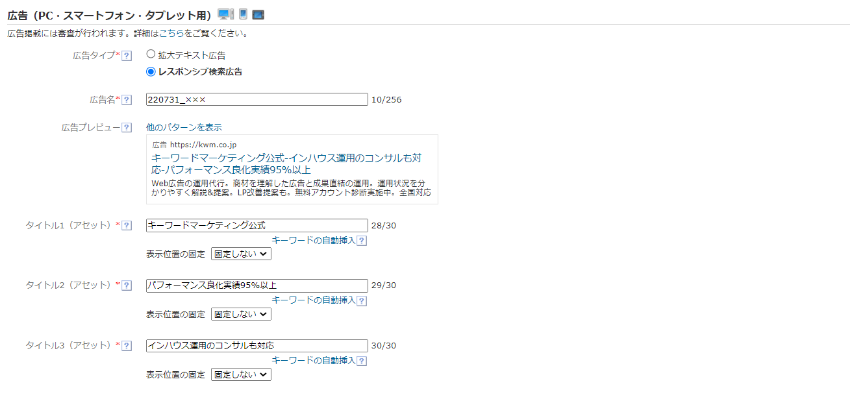Open 表示位置の固定 dropdown under タイトル1
Viewport: 850px width, 396px height.
[x=241, y=254]
